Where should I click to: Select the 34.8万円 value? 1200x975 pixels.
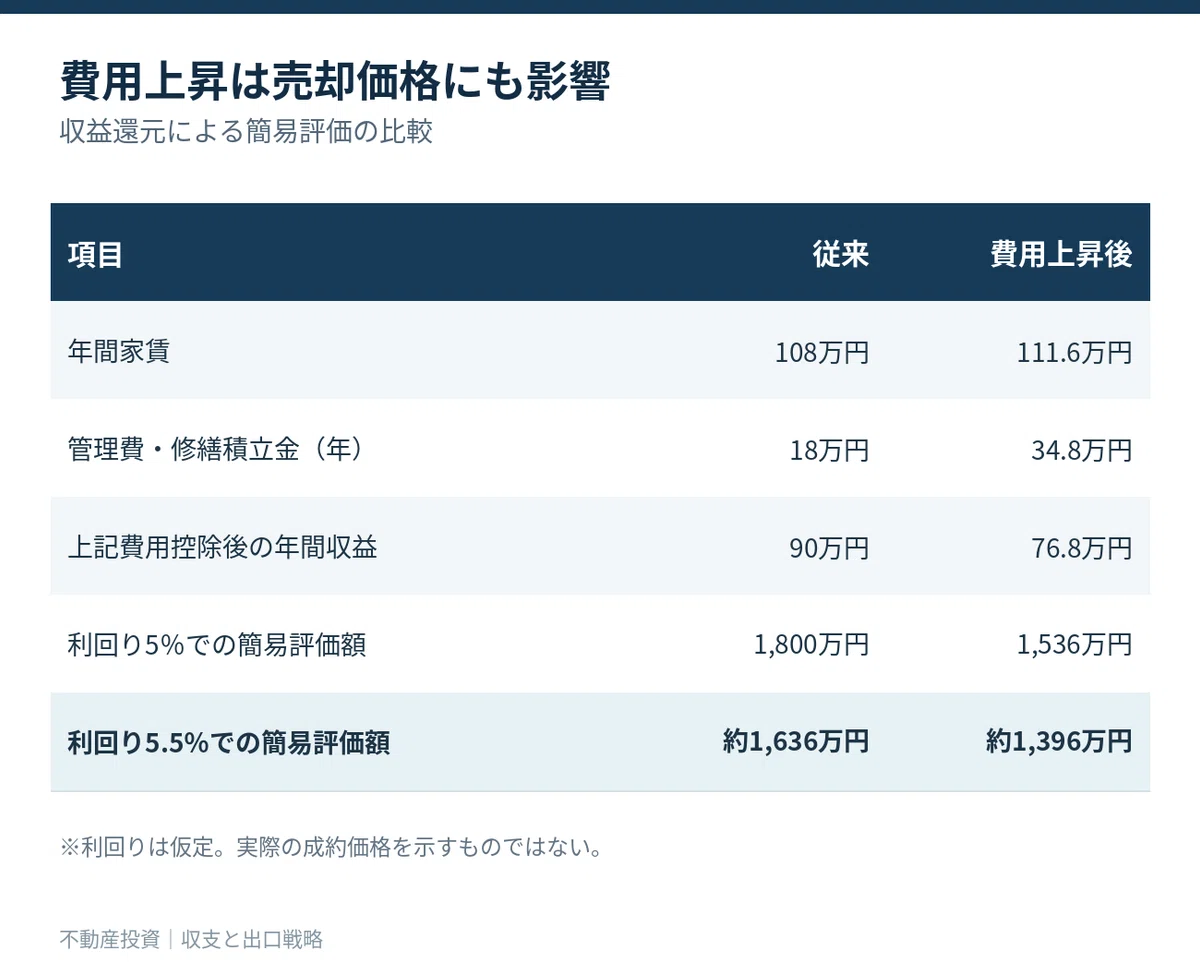1082,450
